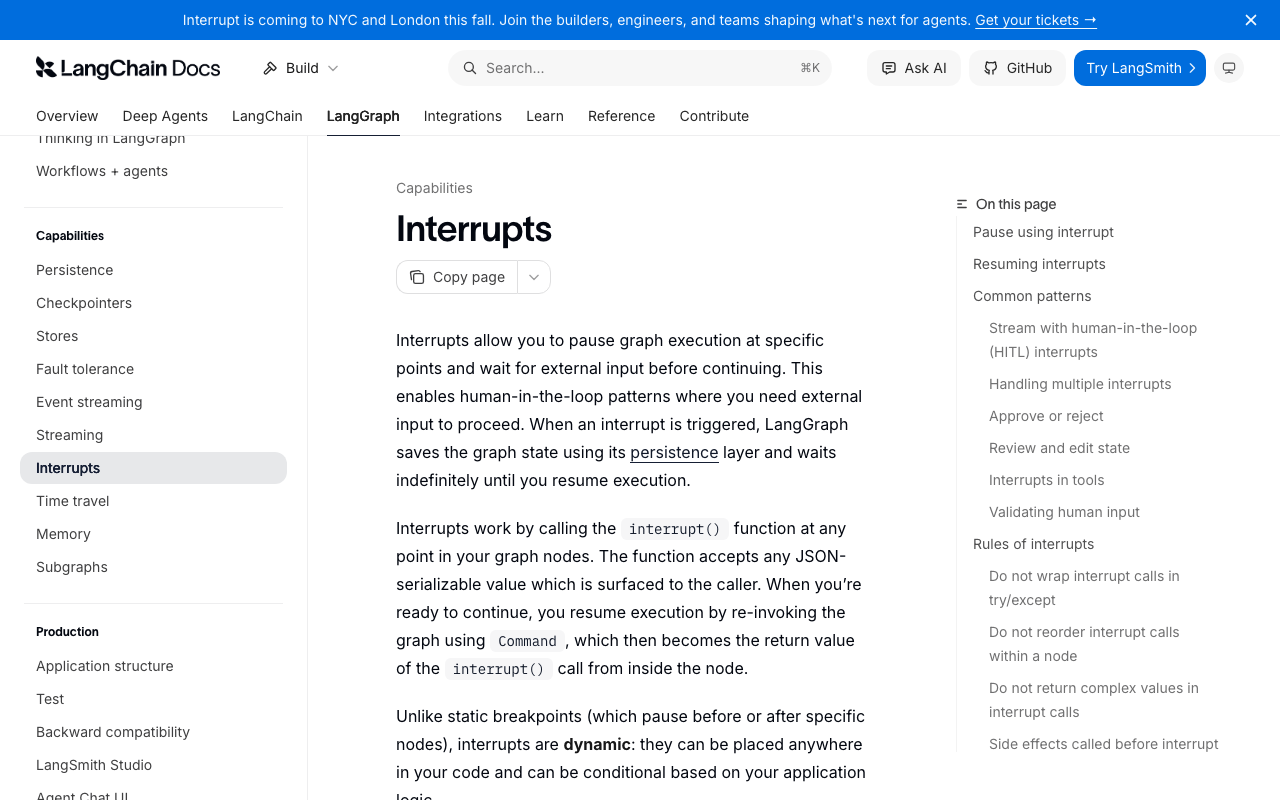Click the Ask AI chat icon
The width and height of the screenshot is (1280, 800).
pos(888,68)
